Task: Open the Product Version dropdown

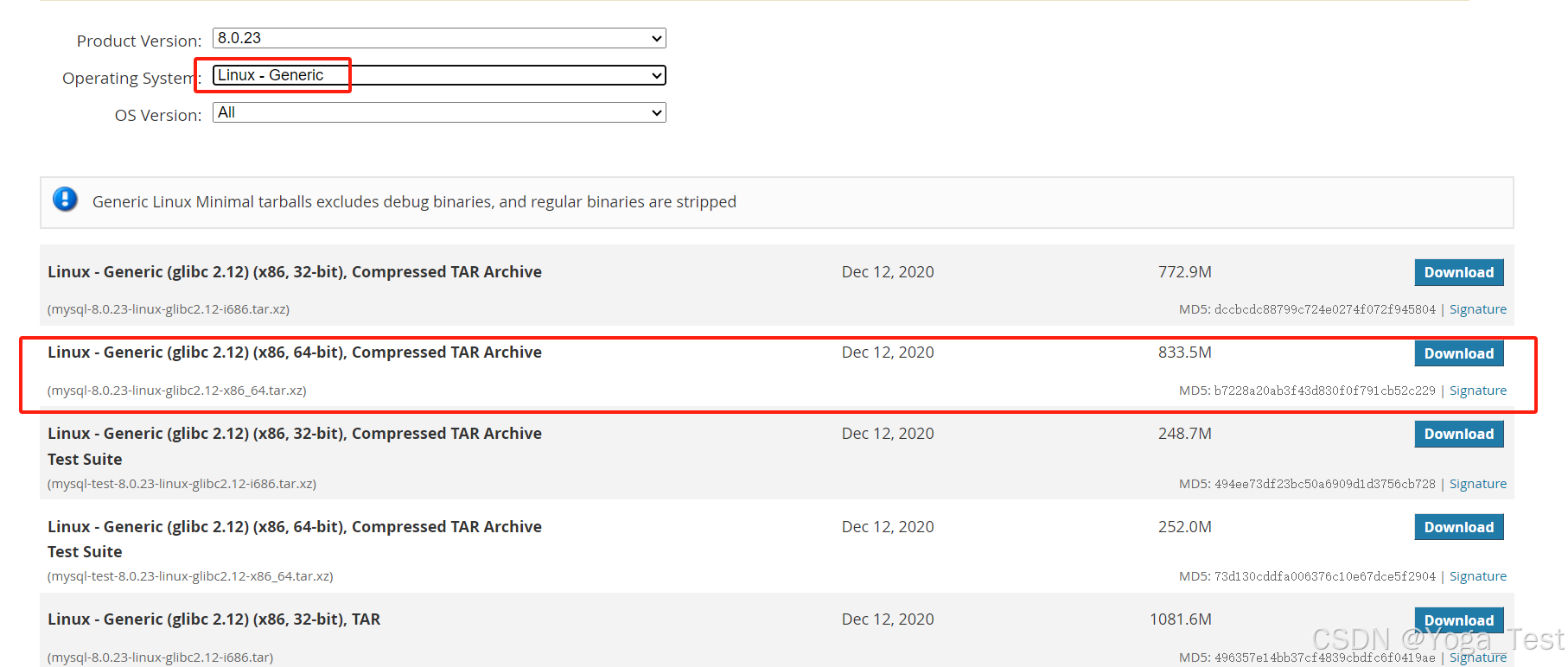Action: click(439, 38)
